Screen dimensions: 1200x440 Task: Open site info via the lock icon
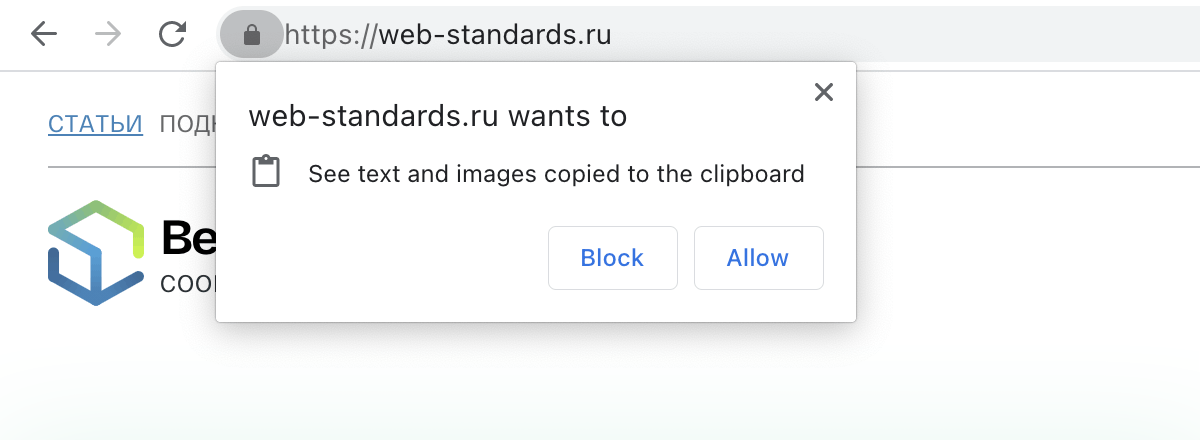tap(252, 36)
